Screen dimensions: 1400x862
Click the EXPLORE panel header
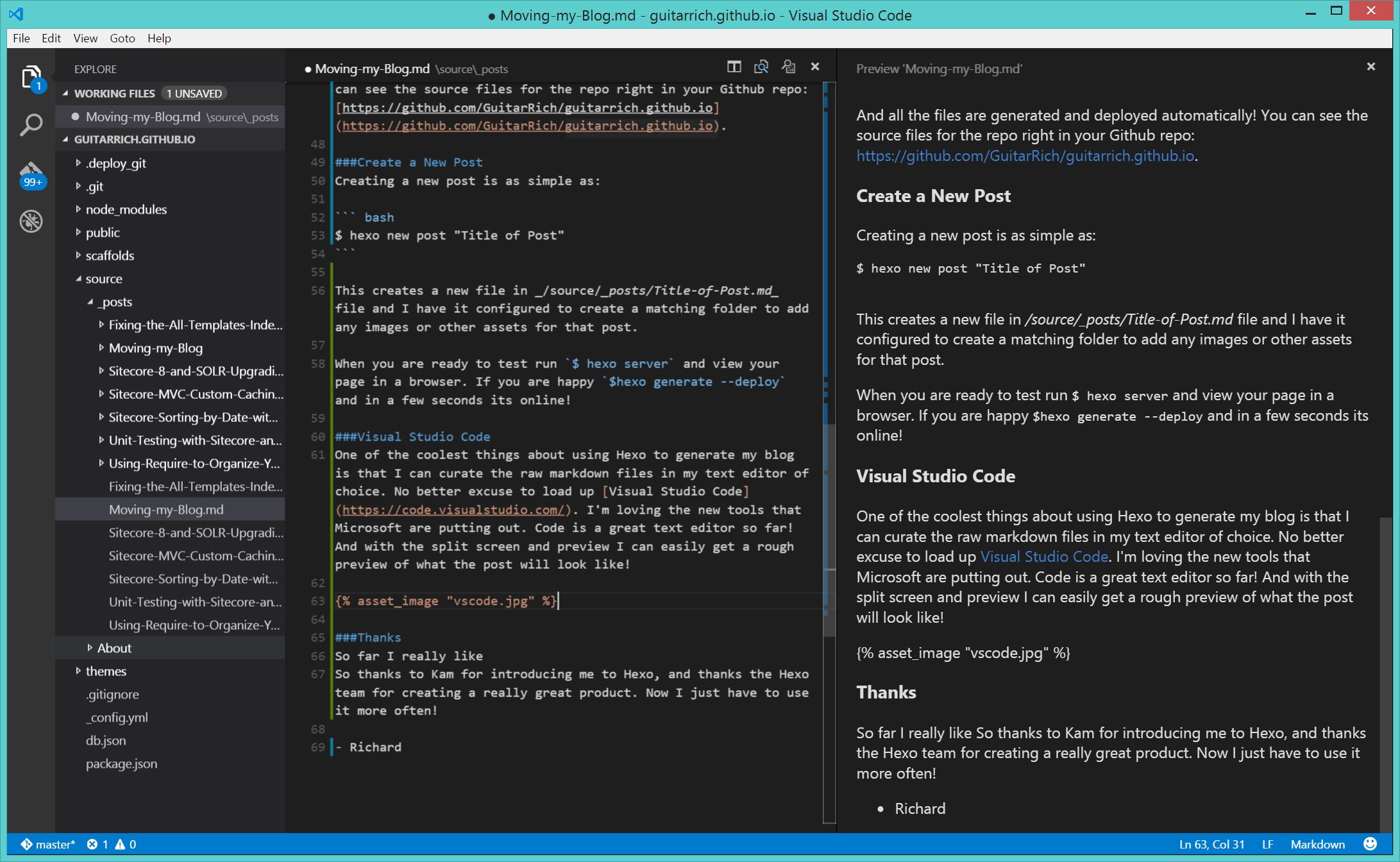pos(96,69)
